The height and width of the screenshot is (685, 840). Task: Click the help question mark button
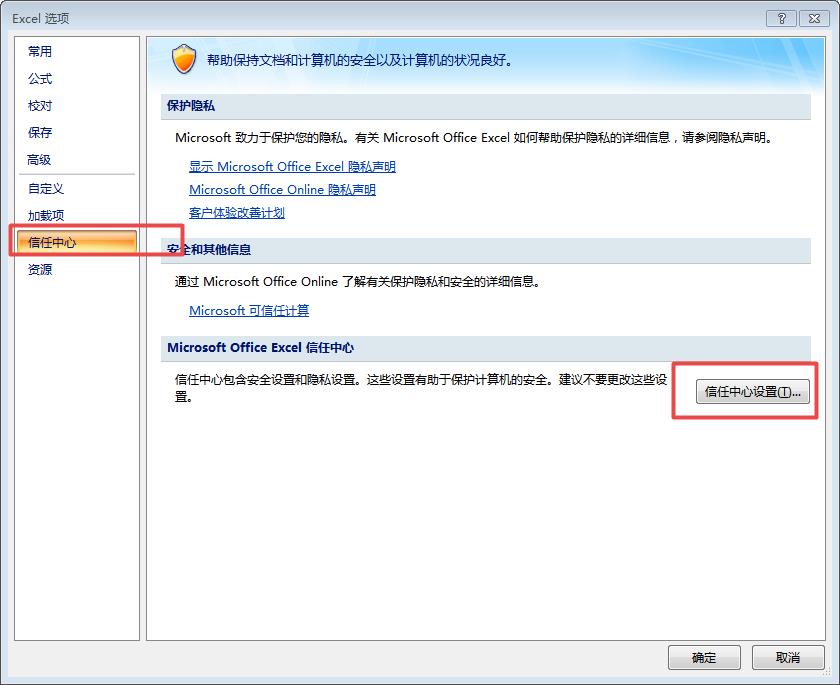pyautogui.click(x=782, y=19)
